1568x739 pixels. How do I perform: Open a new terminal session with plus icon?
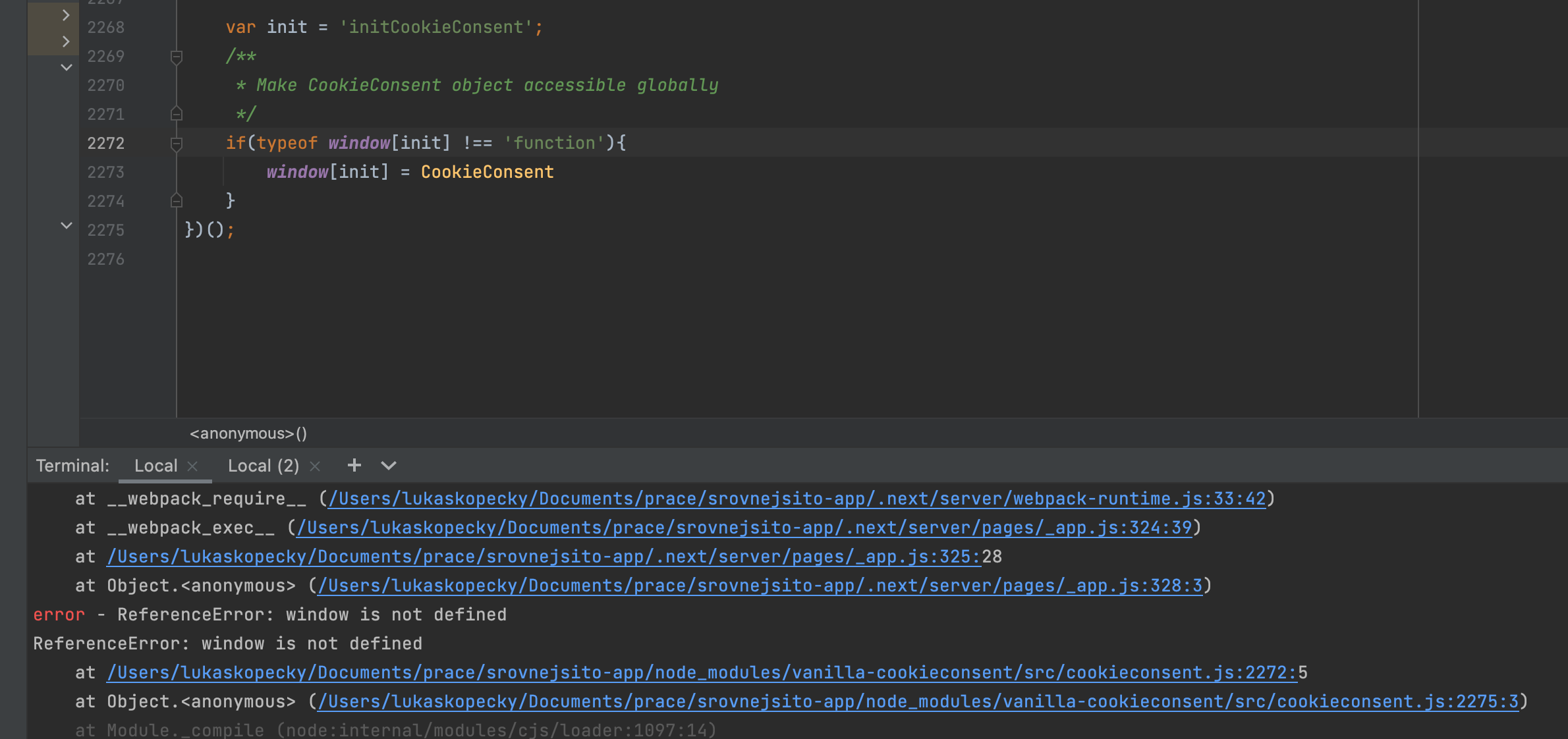coord(354,466)
